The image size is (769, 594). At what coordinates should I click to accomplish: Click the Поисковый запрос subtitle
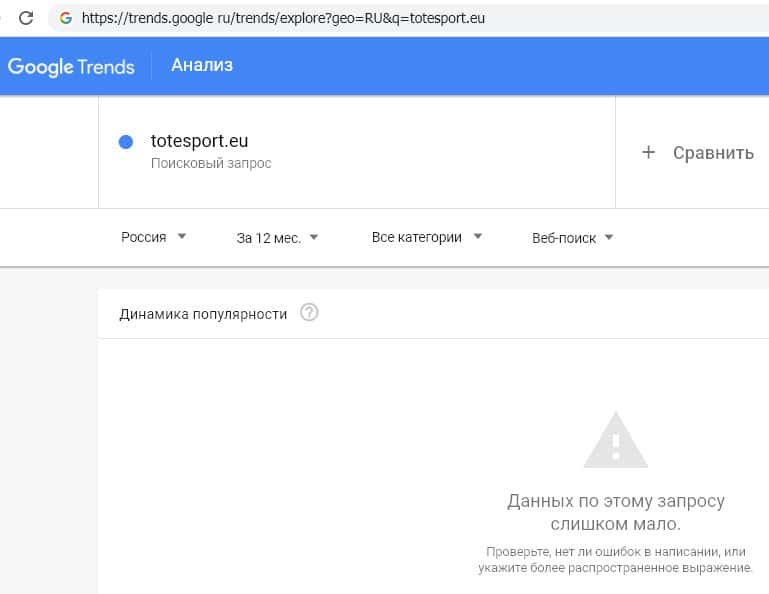tap(211, 163)
